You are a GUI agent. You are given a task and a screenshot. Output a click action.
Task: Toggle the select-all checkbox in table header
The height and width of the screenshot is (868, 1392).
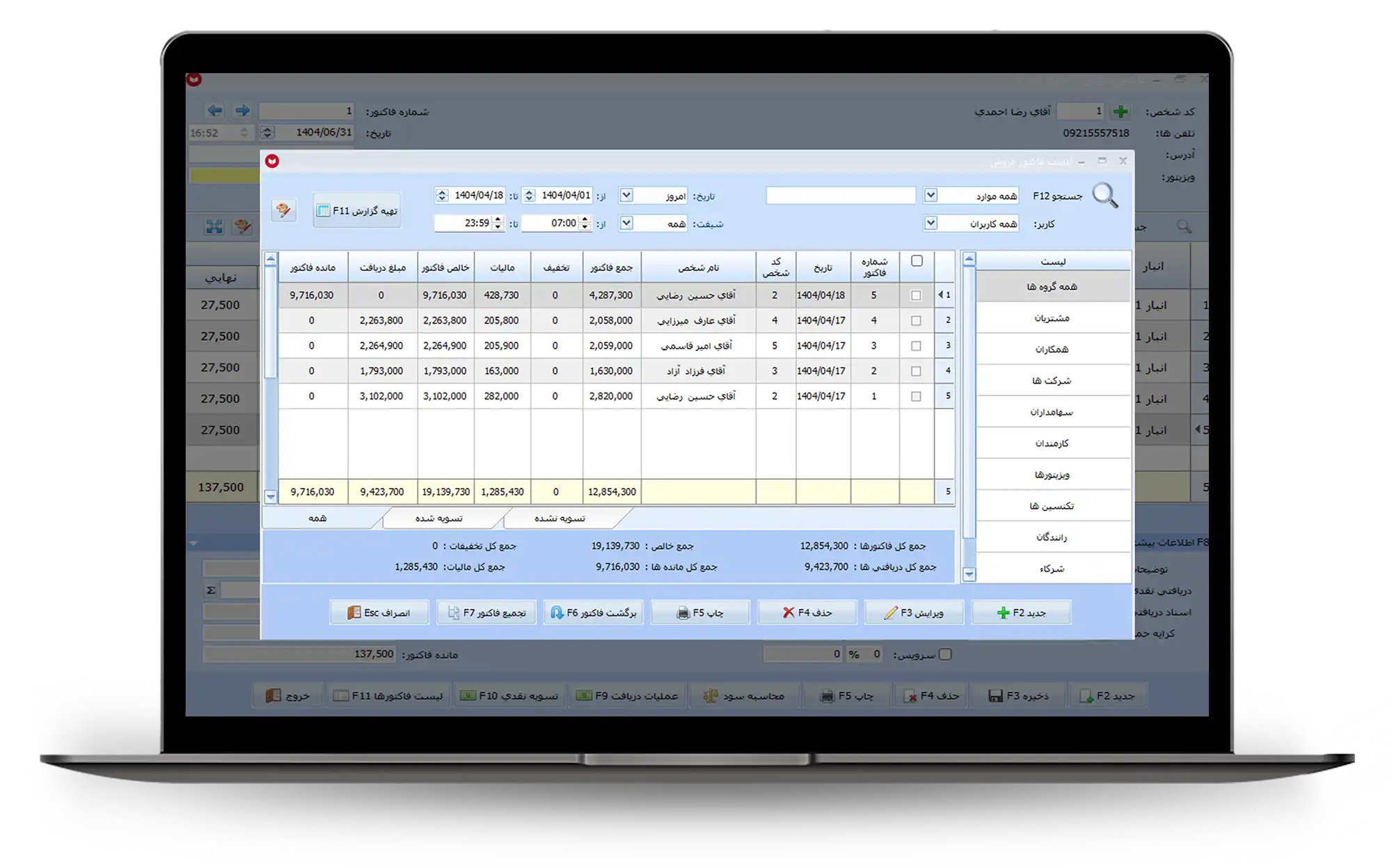(x=917, y=261)
